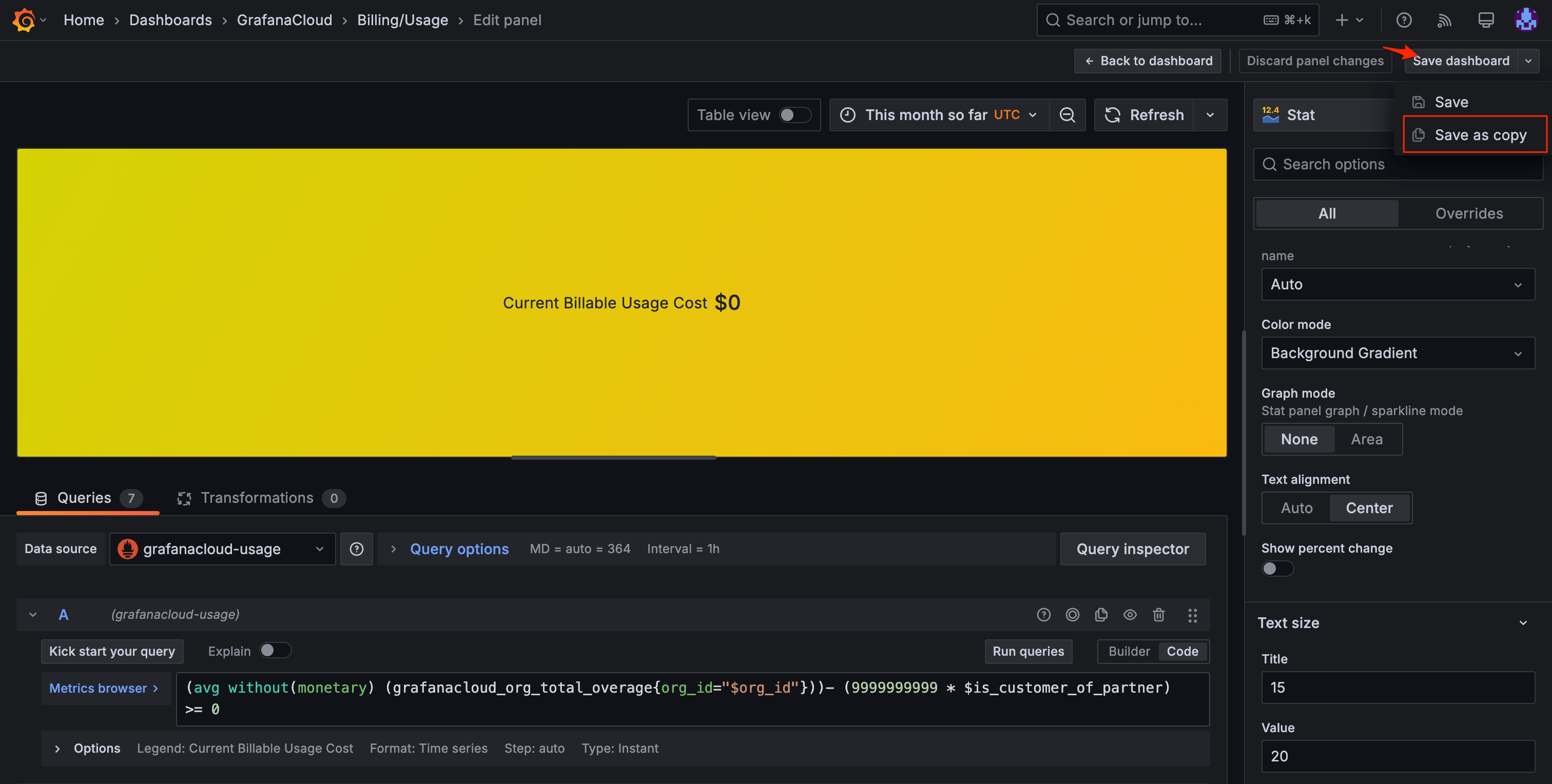Edit the Title text size value 15

[x=1398, y=687]
